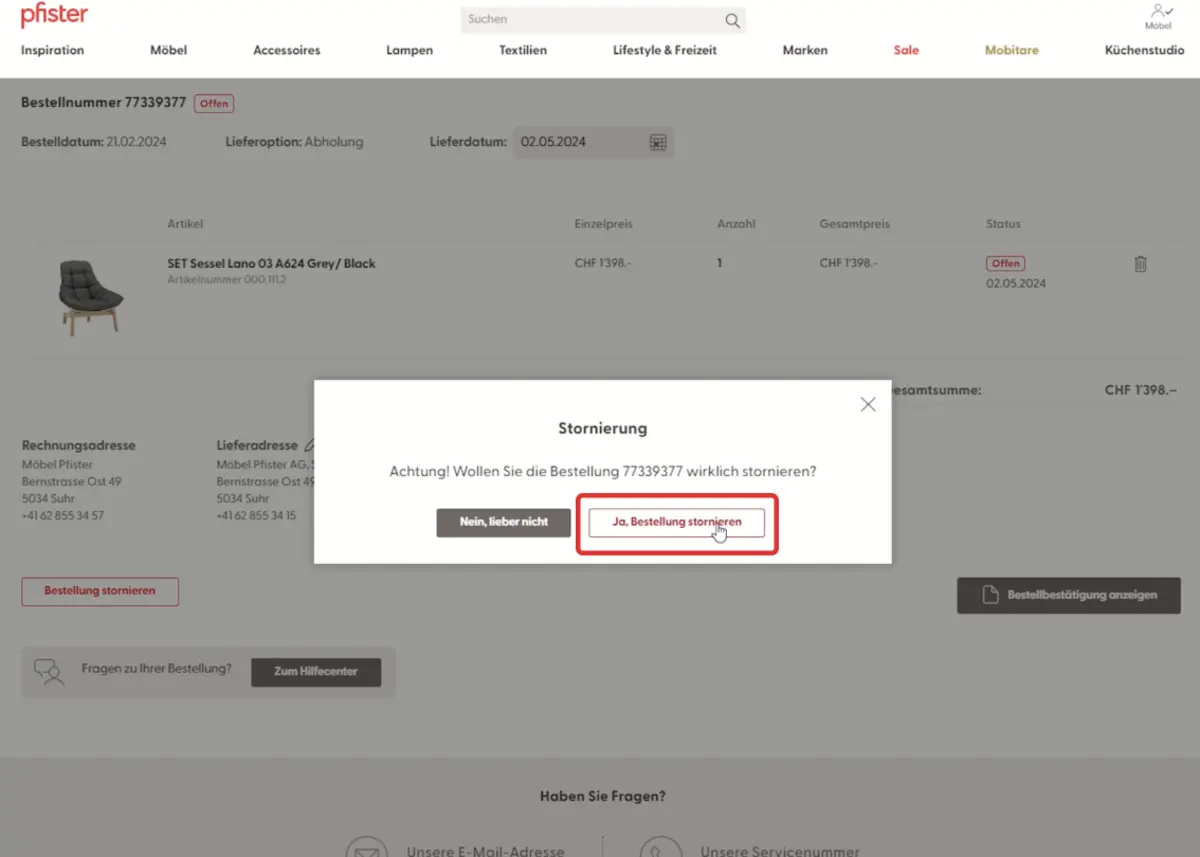
Task: Go to Küchenstudio section
Action: (1144, 50)
